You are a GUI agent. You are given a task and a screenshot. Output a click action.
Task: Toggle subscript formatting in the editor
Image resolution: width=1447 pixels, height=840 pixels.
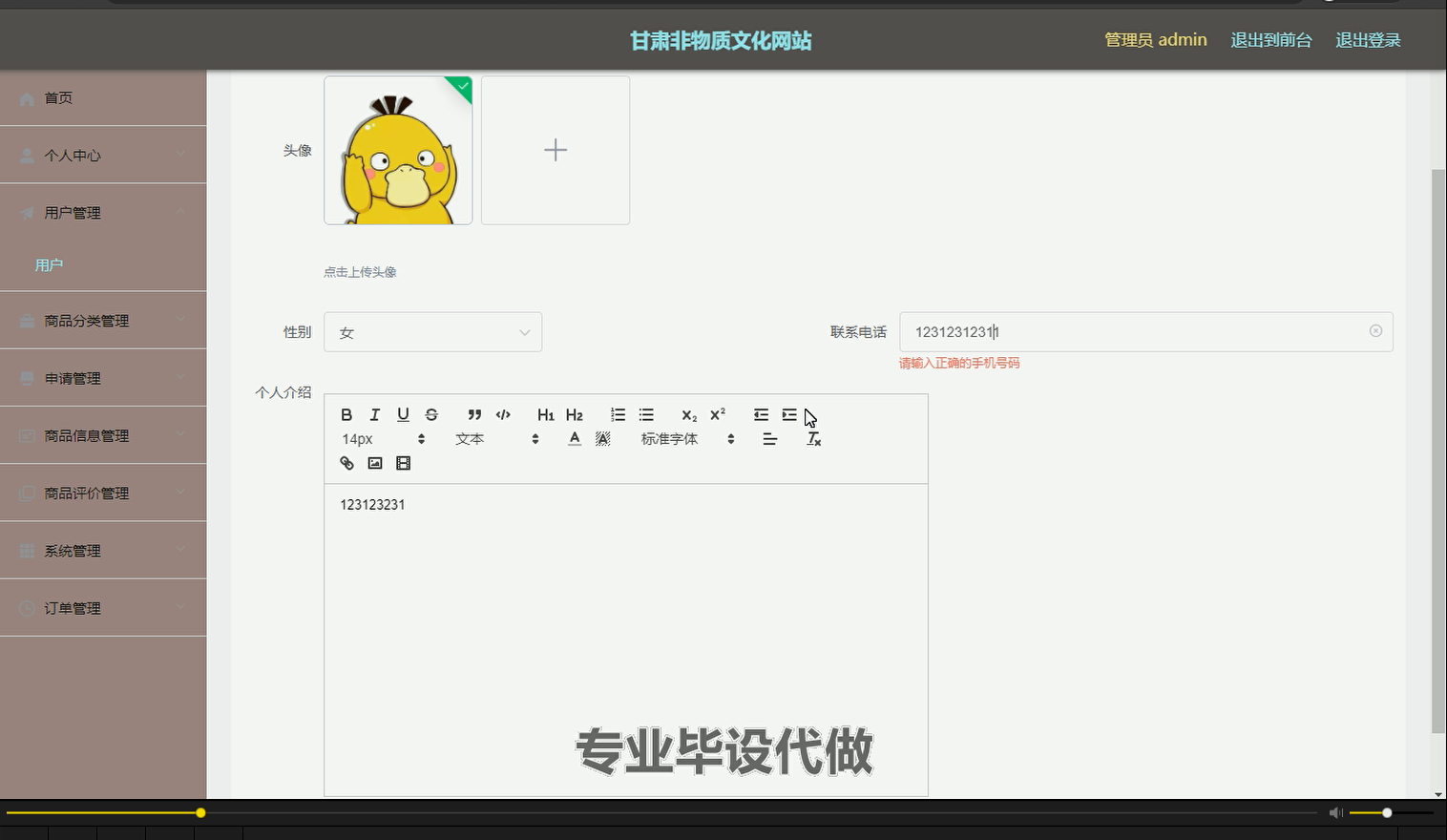pyautogui.click(x=688, y=415)
